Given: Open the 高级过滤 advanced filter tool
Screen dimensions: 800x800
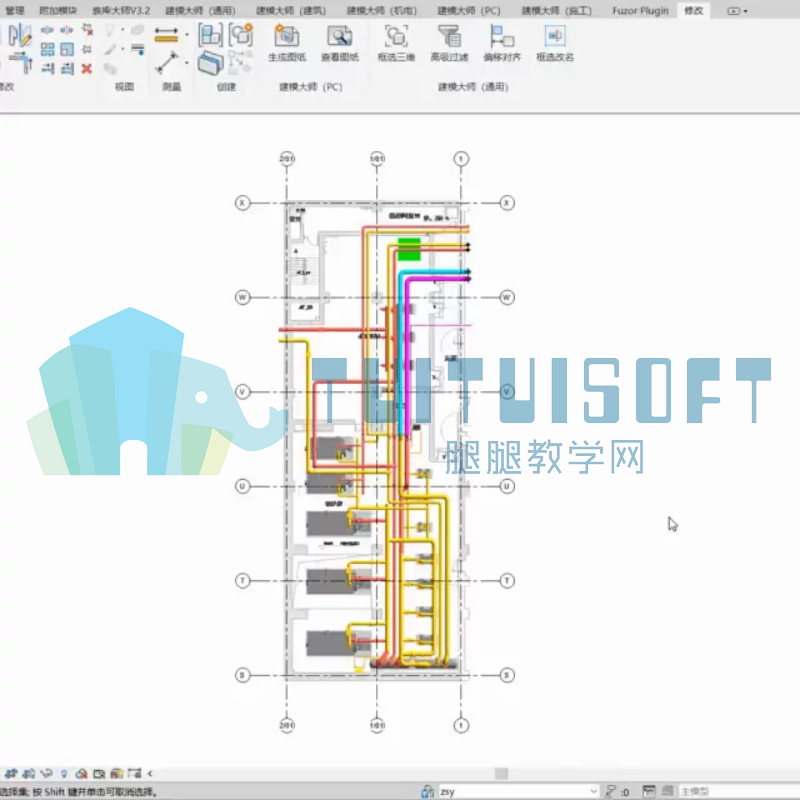Looking at the screenshot, I should pyautogui.click(x=449, y=37).
